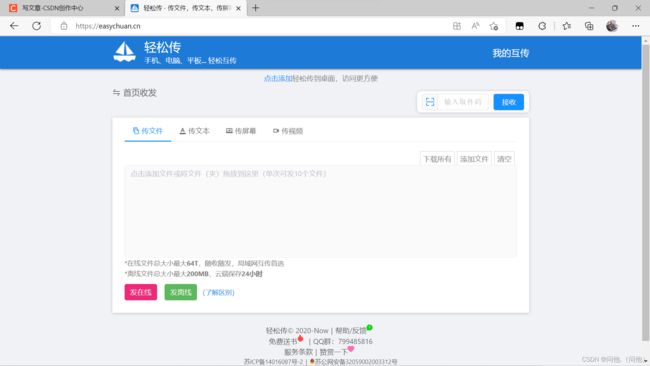The width and height of the screenshot is (650, 366).
Task: Go back with the browser back arrow
Action: coord(14,26)
